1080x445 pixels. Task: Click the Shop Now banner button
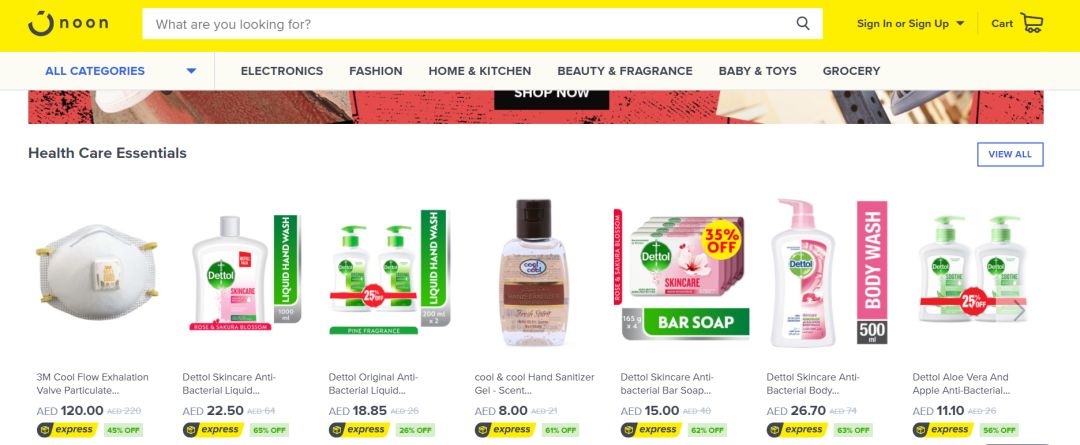pos(552,96)
